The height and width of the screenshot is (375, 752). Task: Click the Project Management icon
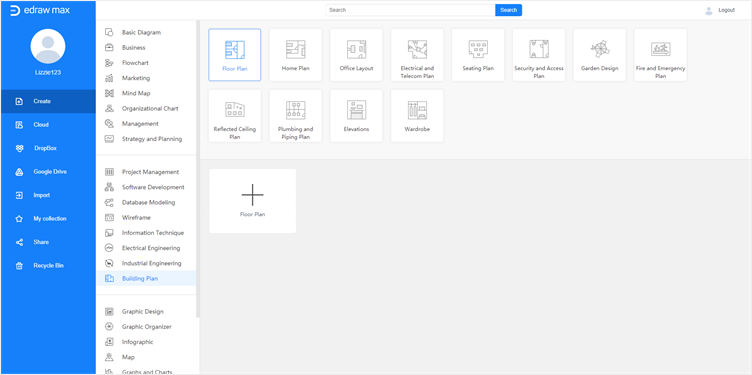point(109,172)
